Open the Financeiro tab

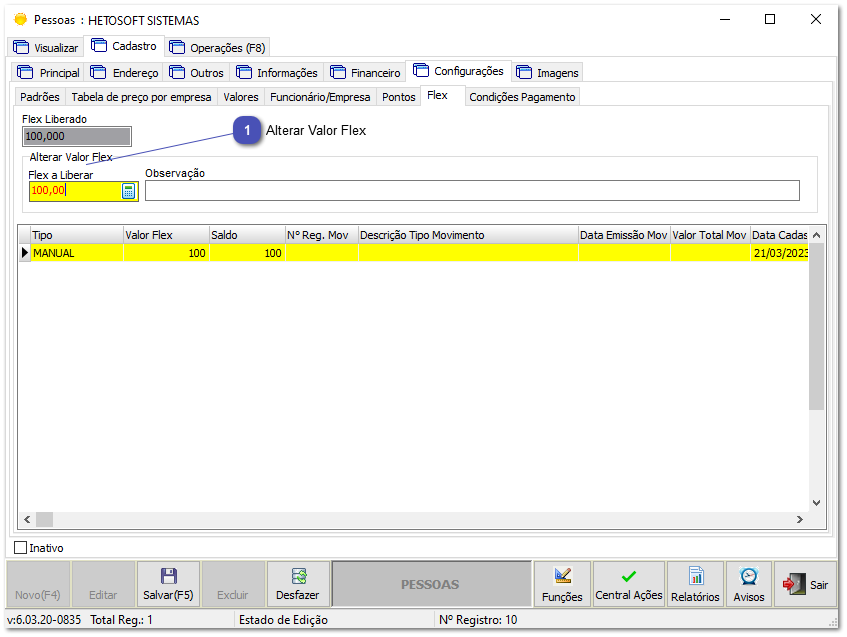coord(365,72)
